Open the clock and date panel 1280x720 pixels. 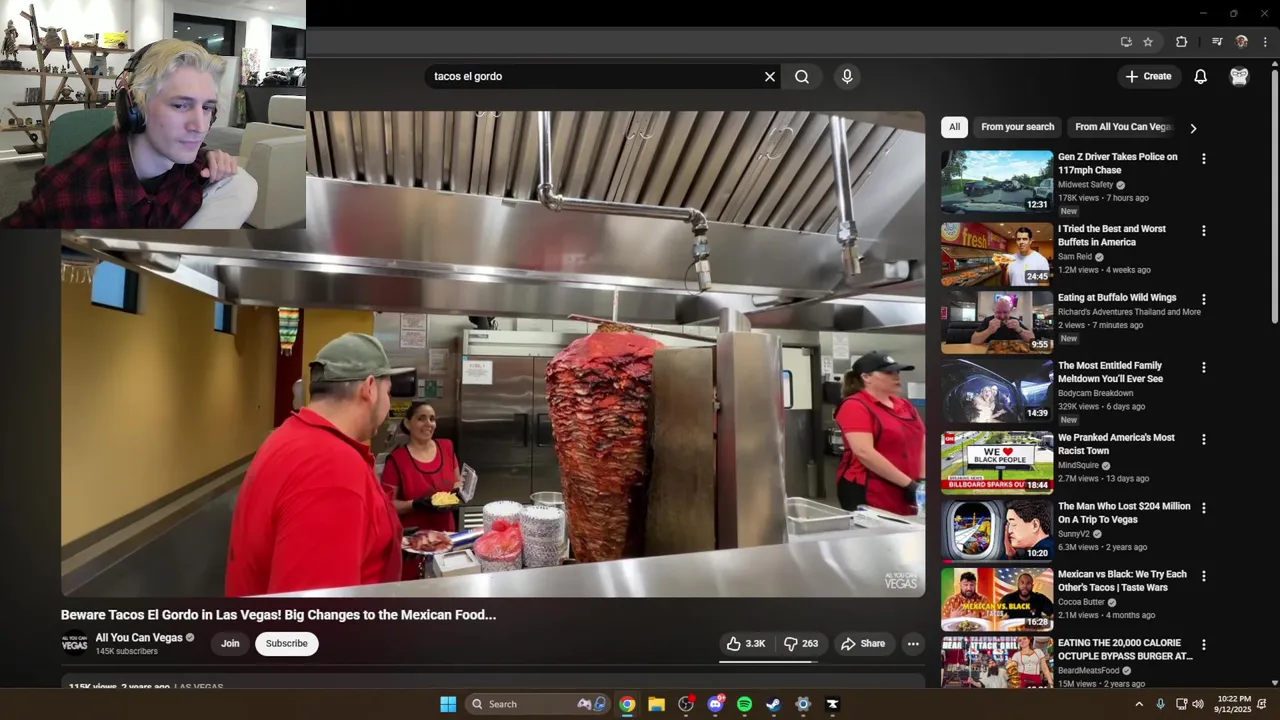point(1234,704)
